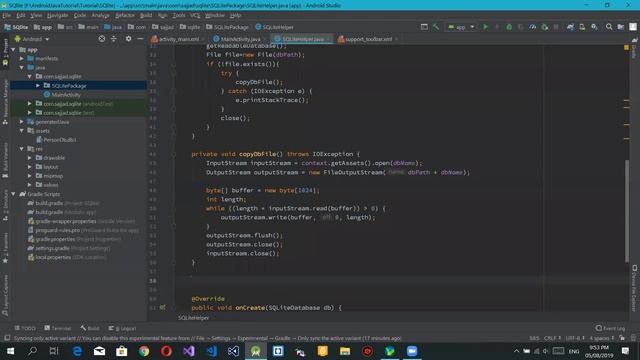Open the Device File Explorer side panel
640x360 pixels.
point(634,289)
